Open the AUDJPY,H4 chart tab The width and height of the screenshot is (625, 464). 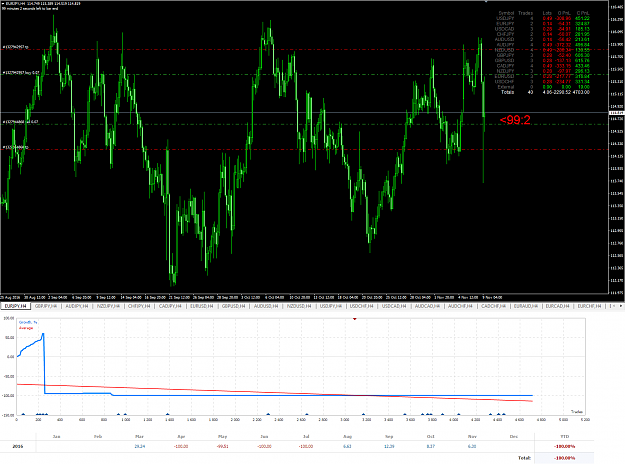77,306
